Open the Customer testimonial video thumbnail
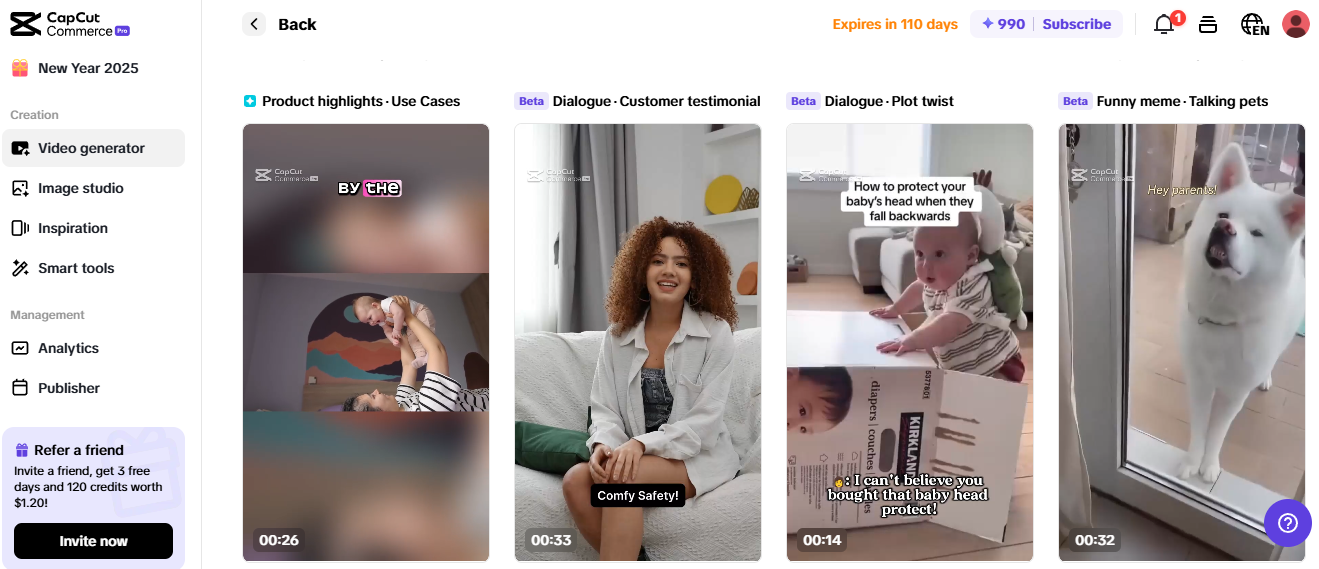The width and height of the screenshot is (1319, 569). (638, 342)
